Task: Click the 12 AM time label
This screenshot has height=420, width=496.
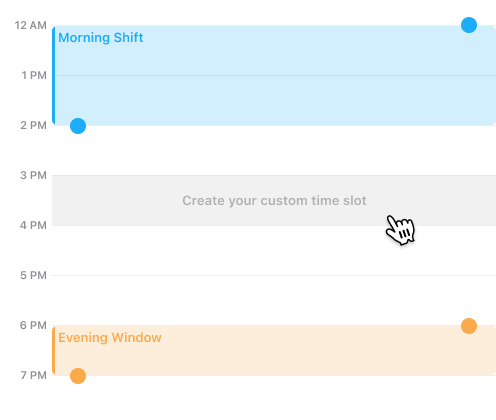Action: (x=30, y=25)
